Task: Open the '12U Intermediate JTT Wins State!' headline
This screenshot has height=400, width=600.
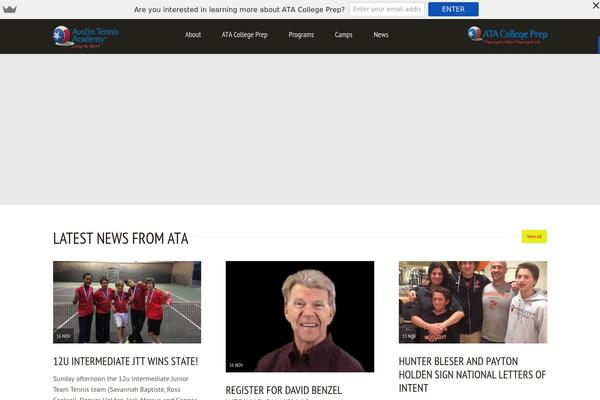Action: tap(126, 361)
